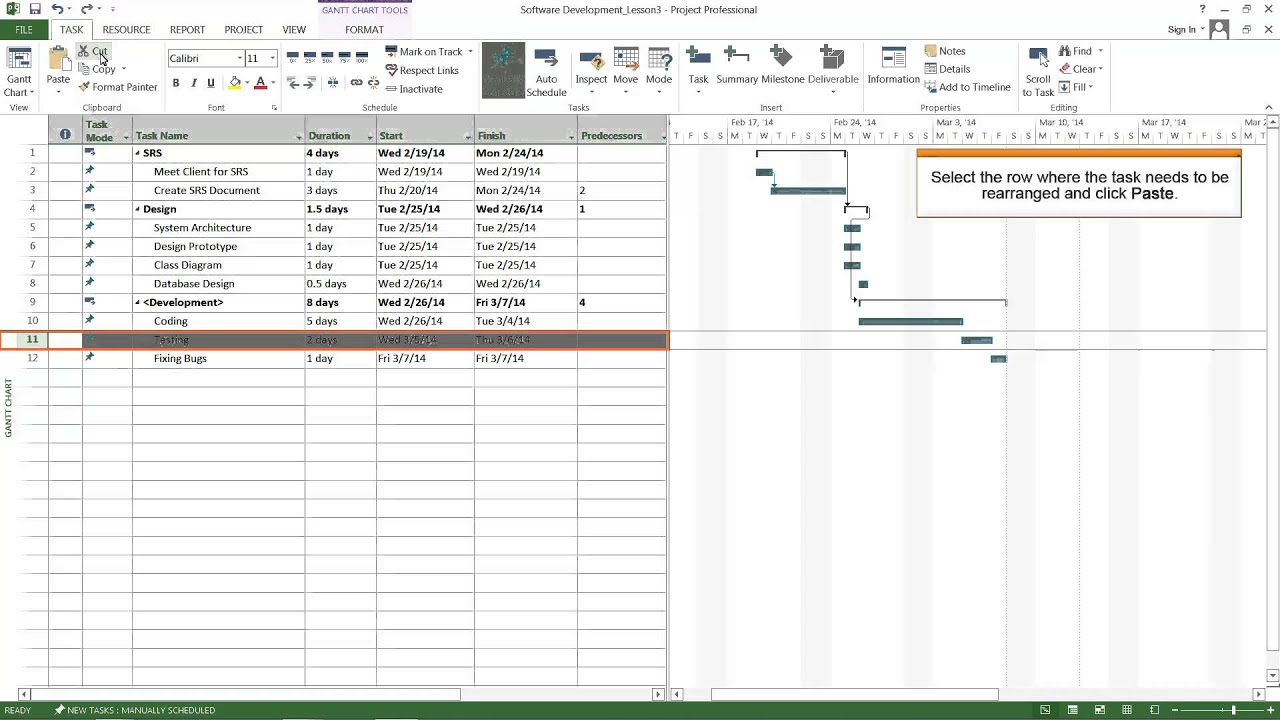This screenshot has height=720, width=1280.
Task: Expand the Find dropdown arrow
Action: (1100, 51)
